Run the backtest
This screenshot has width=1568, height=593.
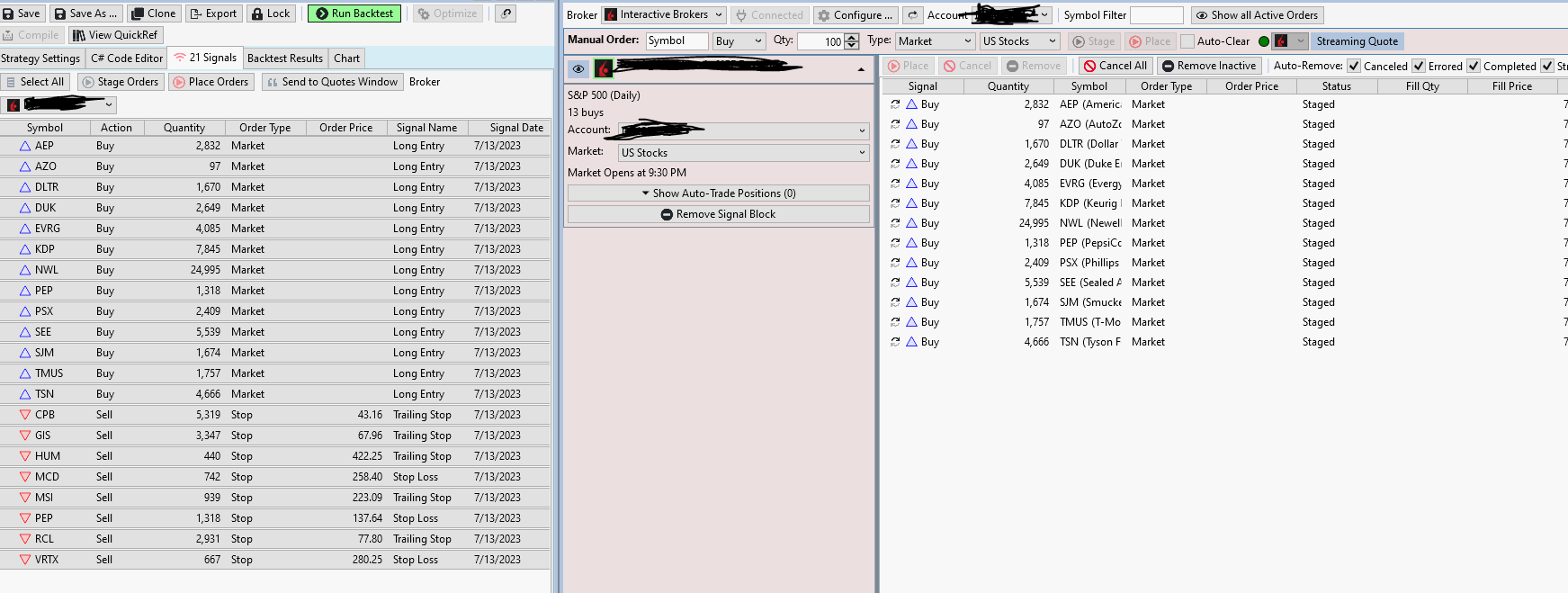click(354, 13)
